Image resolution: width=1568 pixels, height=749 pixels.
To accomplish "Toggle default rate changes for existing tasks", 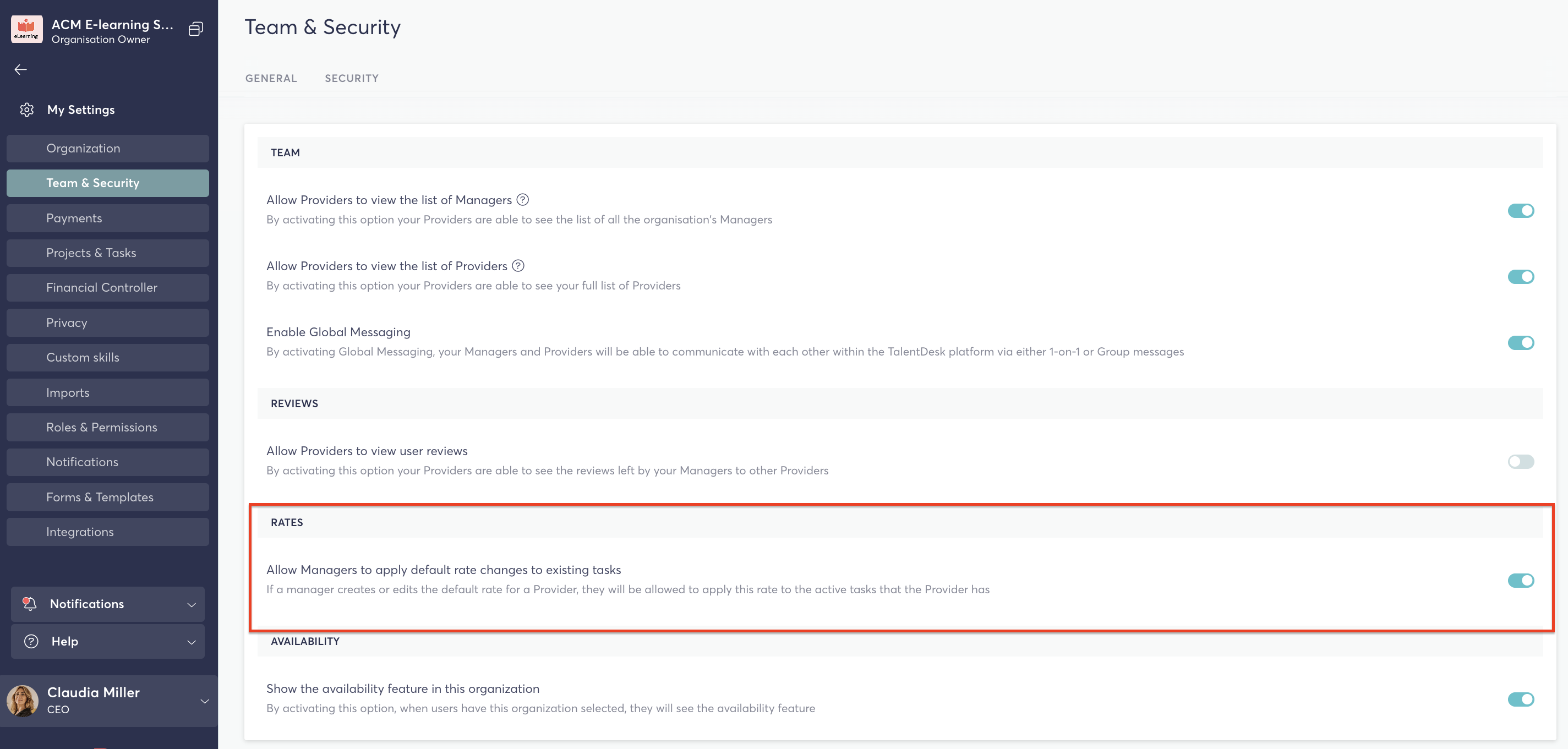I will click(1521, 581).
